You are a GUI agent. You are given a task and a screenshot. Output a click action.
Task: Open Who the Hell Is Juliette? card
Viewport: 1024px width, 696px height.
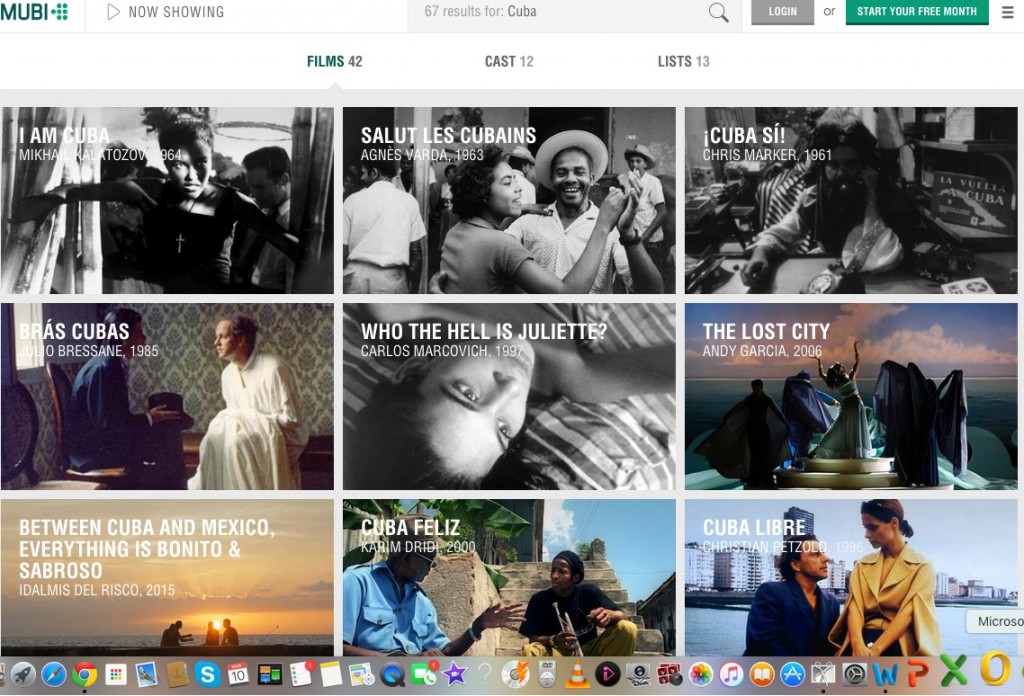point(509,396)
